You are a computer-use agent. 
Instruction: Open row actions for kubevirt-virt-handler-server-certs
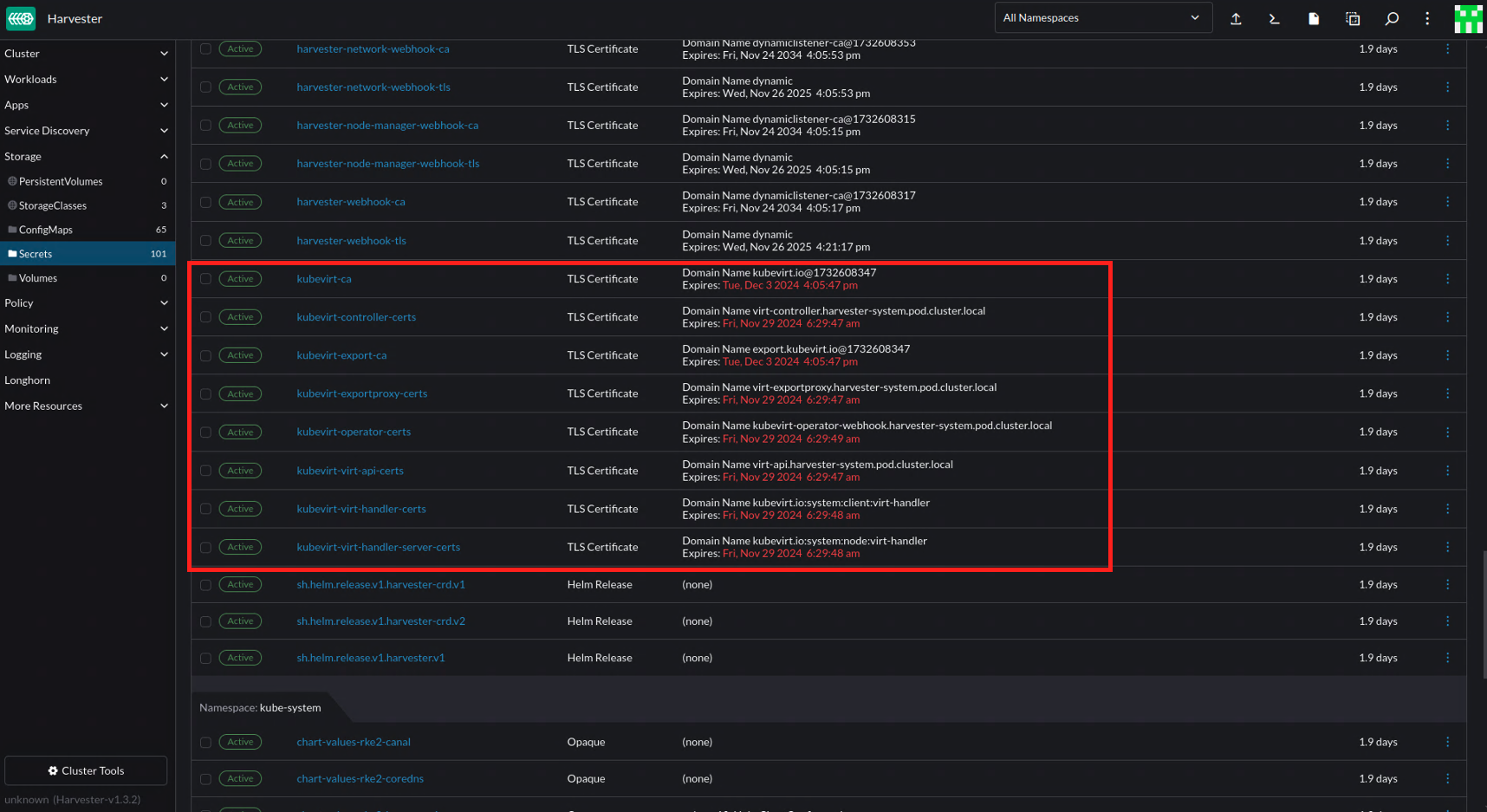pyautogui.click(x=1447, y=547)
